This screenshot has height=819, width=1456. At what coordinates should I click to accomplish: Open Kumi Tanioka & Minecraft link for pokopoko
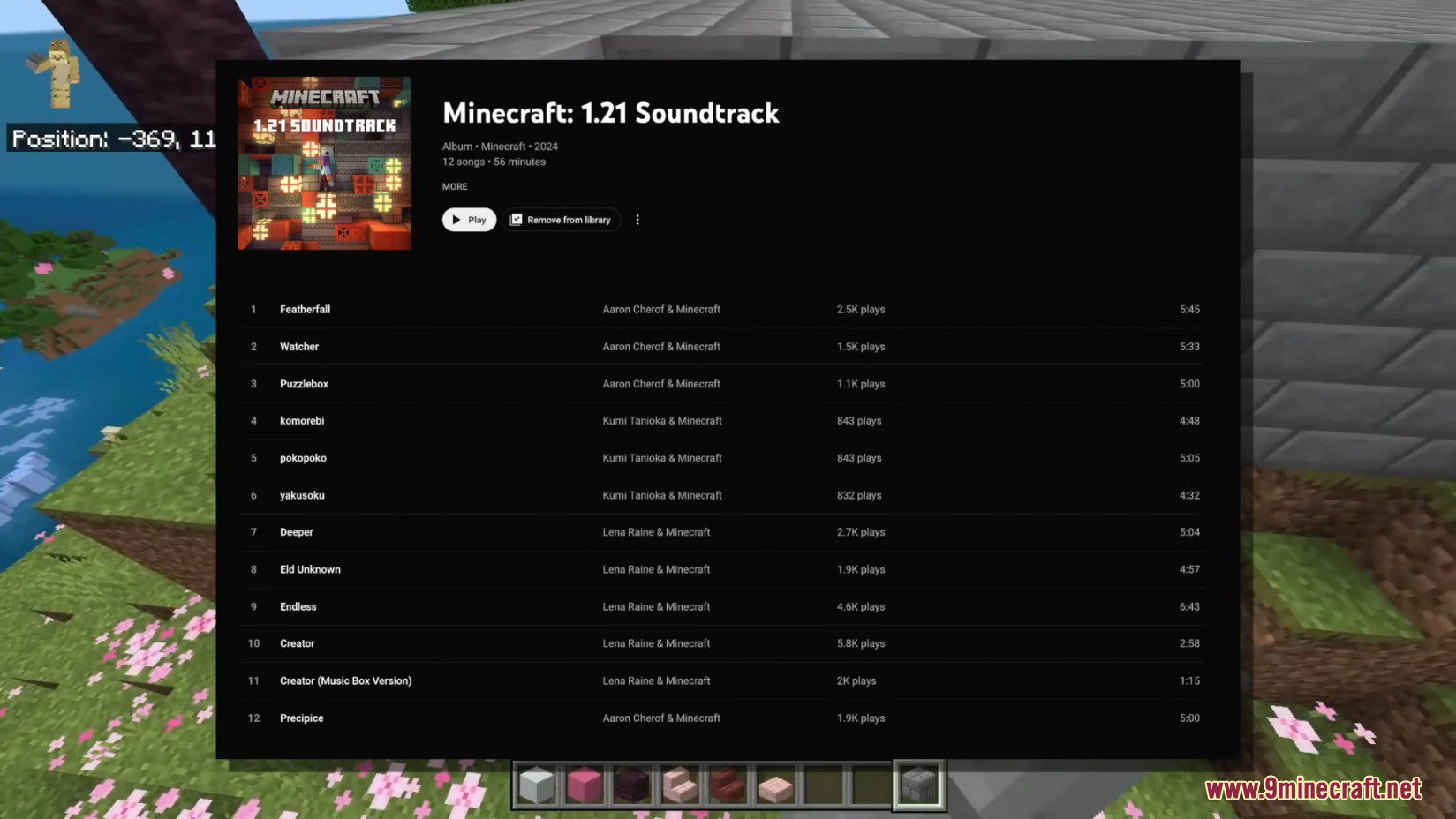click(662, 458)
